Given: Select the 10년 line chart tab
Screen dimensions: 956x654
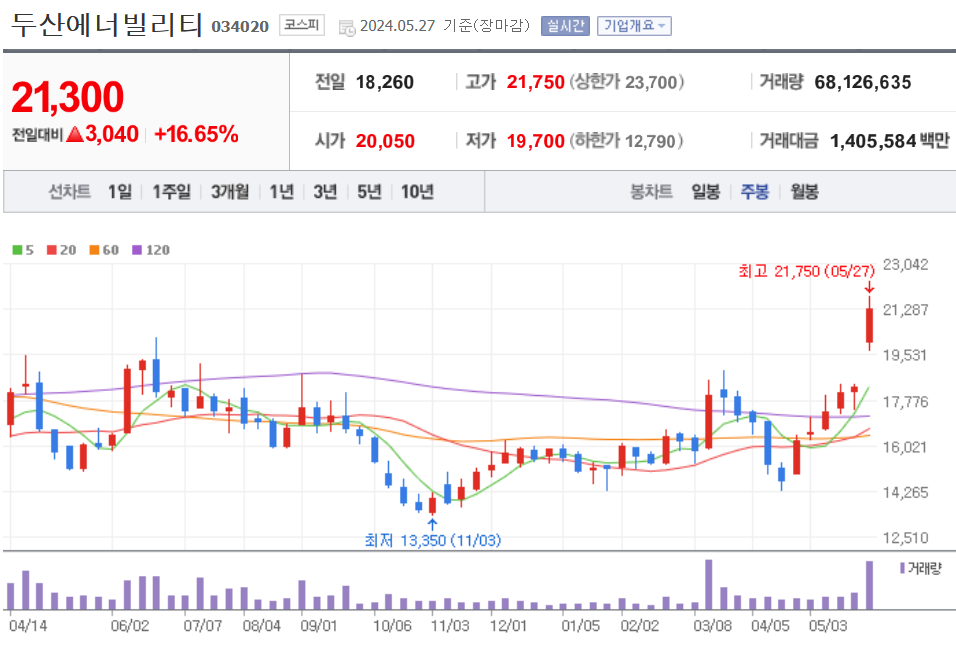Looking at the screenshot, I should tap(417, 192).
